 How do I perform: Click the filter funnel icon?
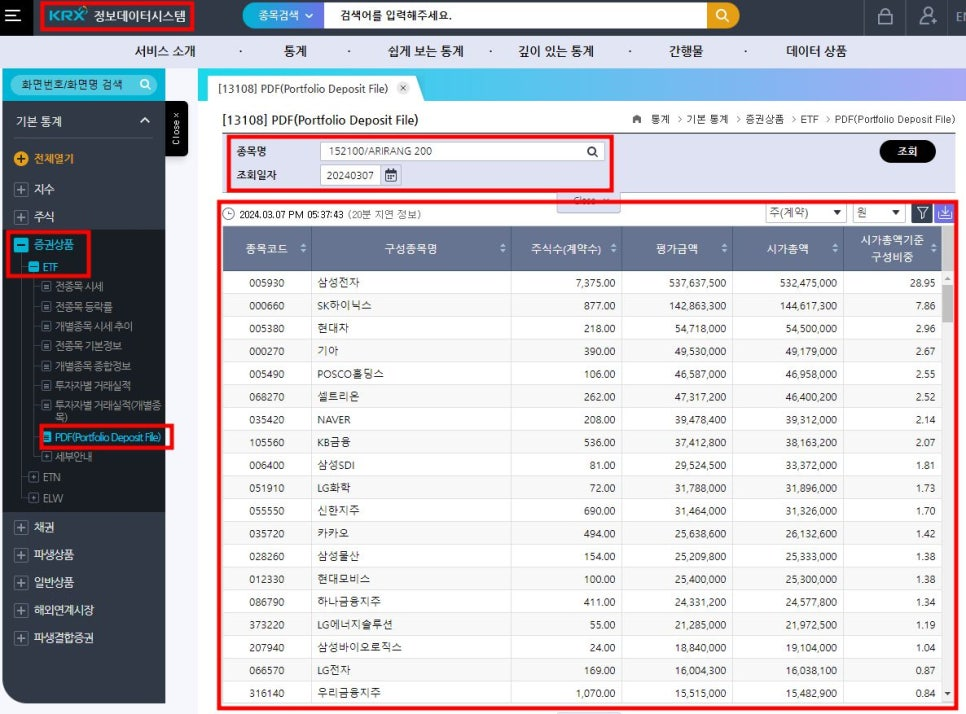pyautogui.click(x=922, y=213)
